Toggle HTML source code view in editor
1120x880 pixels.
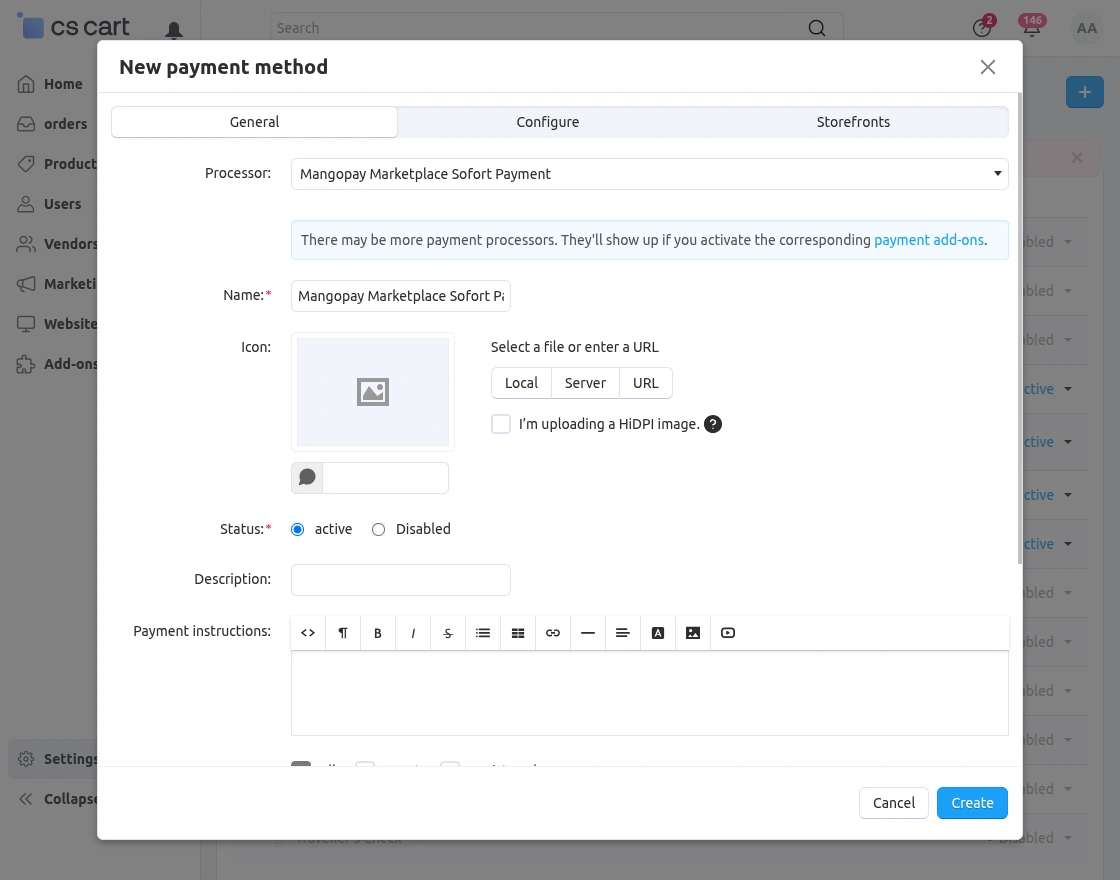point(308,633)
